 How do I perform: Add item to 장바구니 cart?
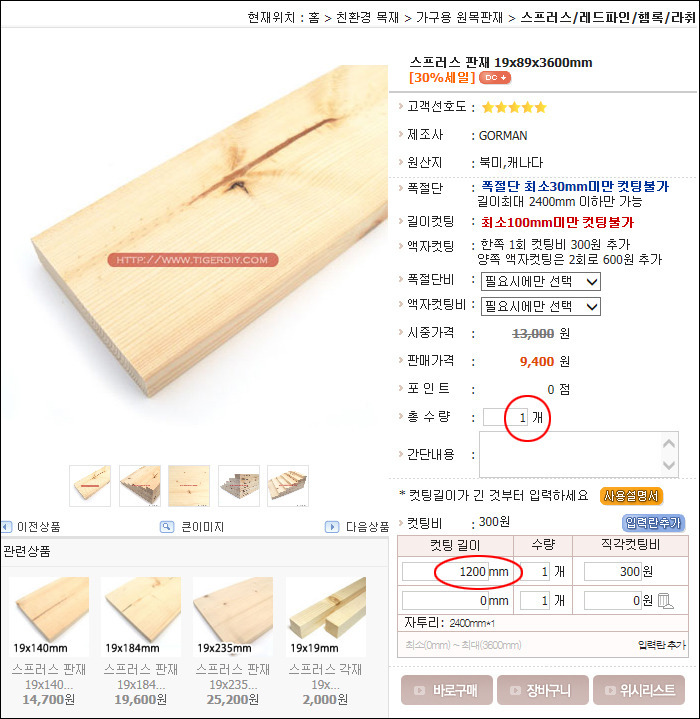(542, 690)
